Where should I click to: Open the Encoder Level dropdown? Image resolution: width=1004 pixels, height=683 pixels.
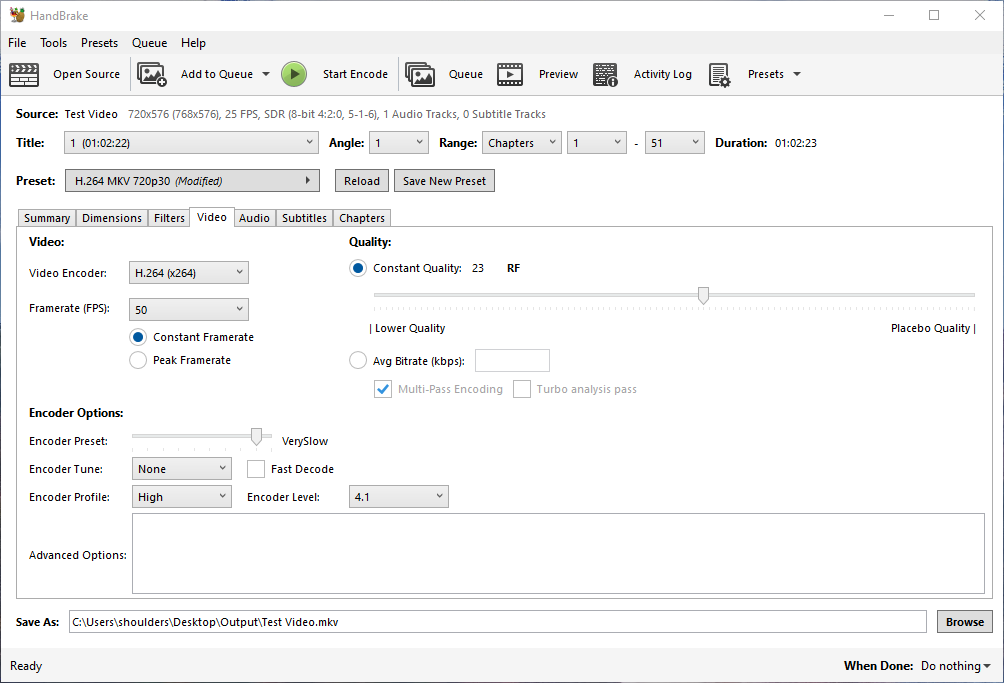tap(399, 497)
